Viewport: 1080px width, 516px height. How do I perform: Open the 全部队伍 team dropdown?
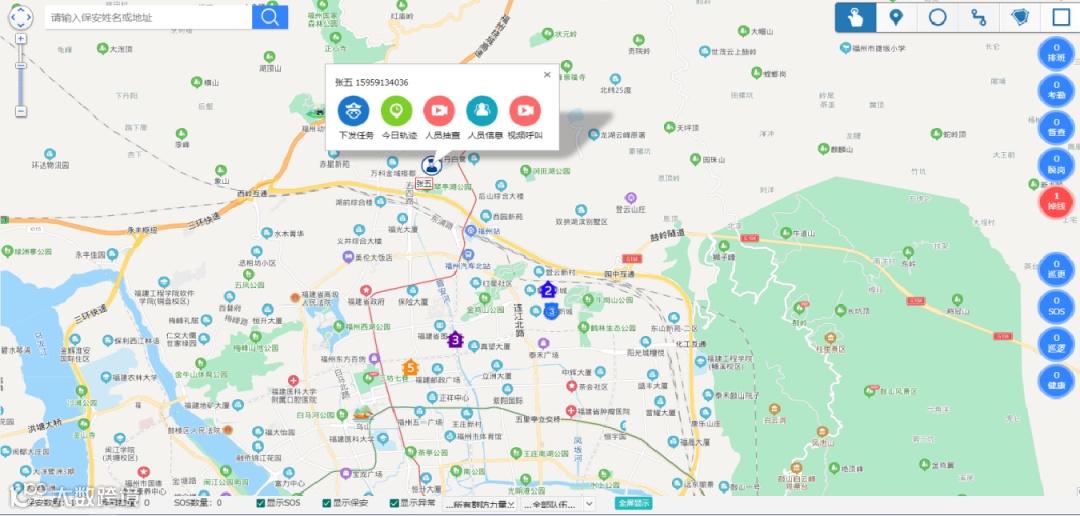(x=559, y=504)
